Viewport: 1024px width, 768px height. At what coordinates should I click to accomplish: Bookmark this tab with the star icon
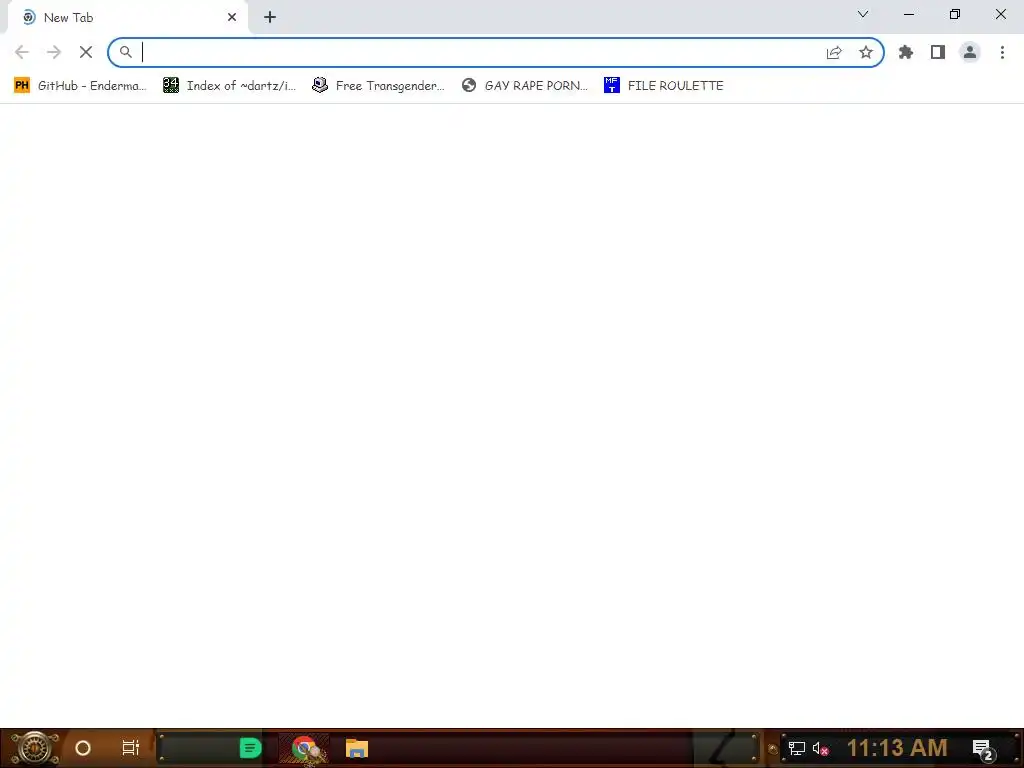(866, 52)
